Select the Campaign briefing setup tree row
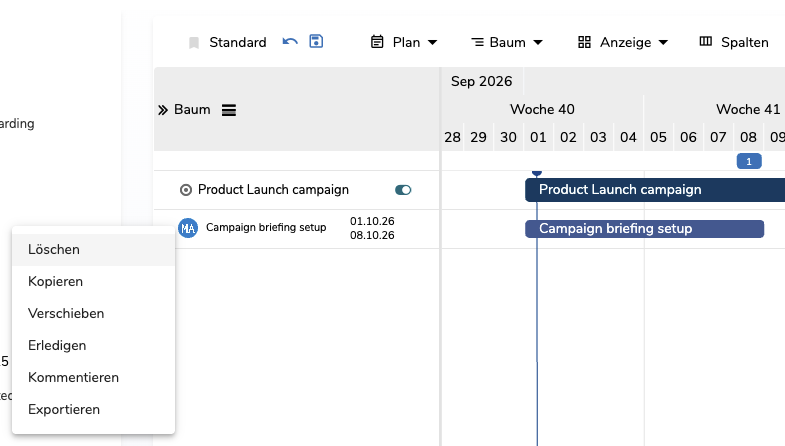Image resolution: width=785 pixels, height=446 pixels. tap(297, 229)
